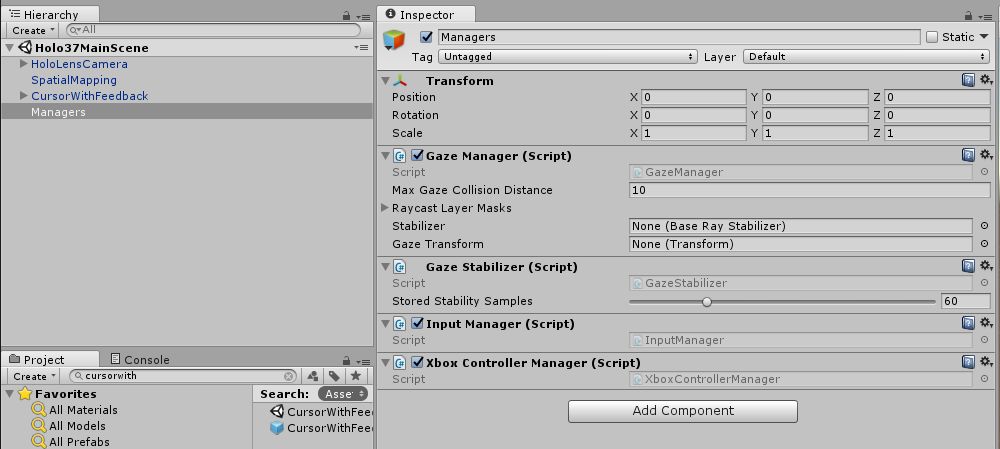Disable the Input Manager script checkbox

click(417, 324)
